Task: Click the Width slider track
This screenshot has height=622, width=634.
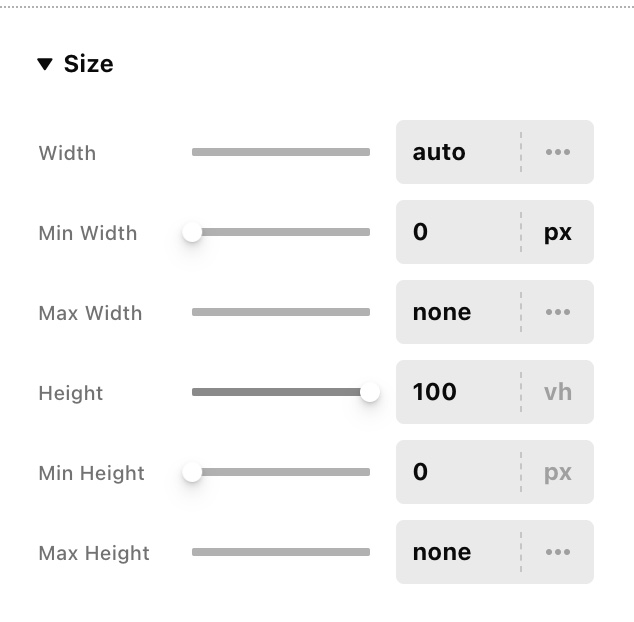Action: point(281,152)
